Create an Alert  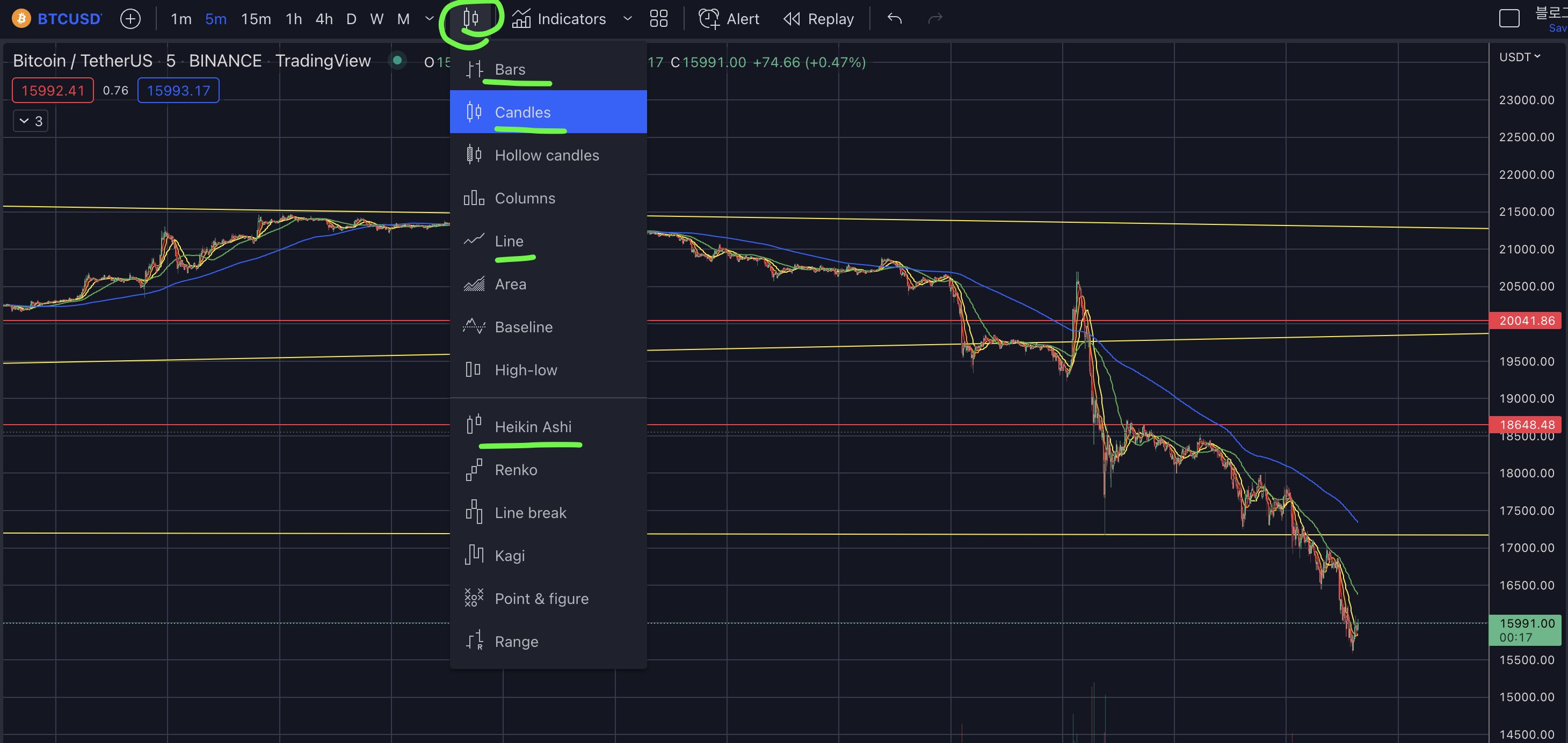pos(729,19)
